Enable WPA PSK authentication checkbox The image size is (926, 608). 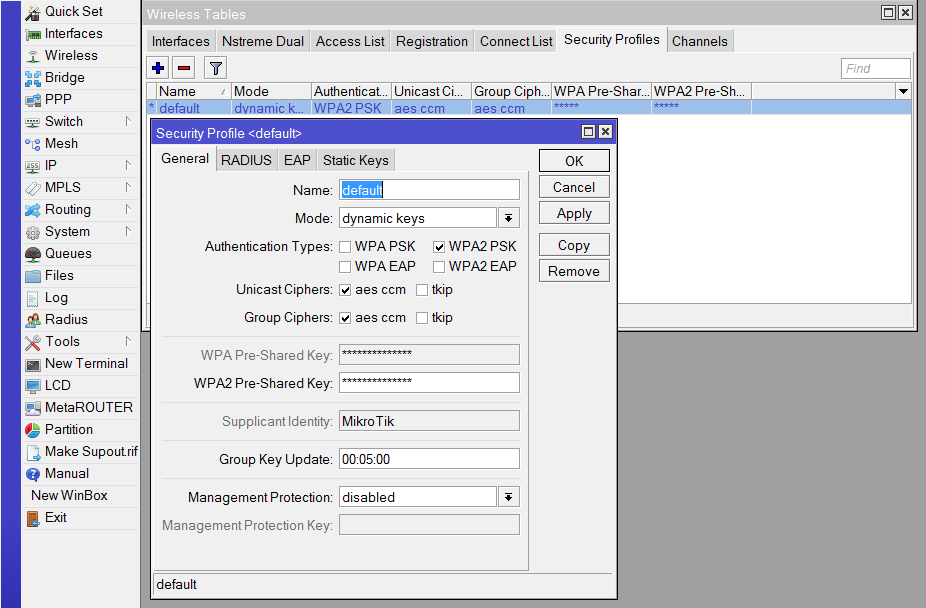(x=345, y=247)
